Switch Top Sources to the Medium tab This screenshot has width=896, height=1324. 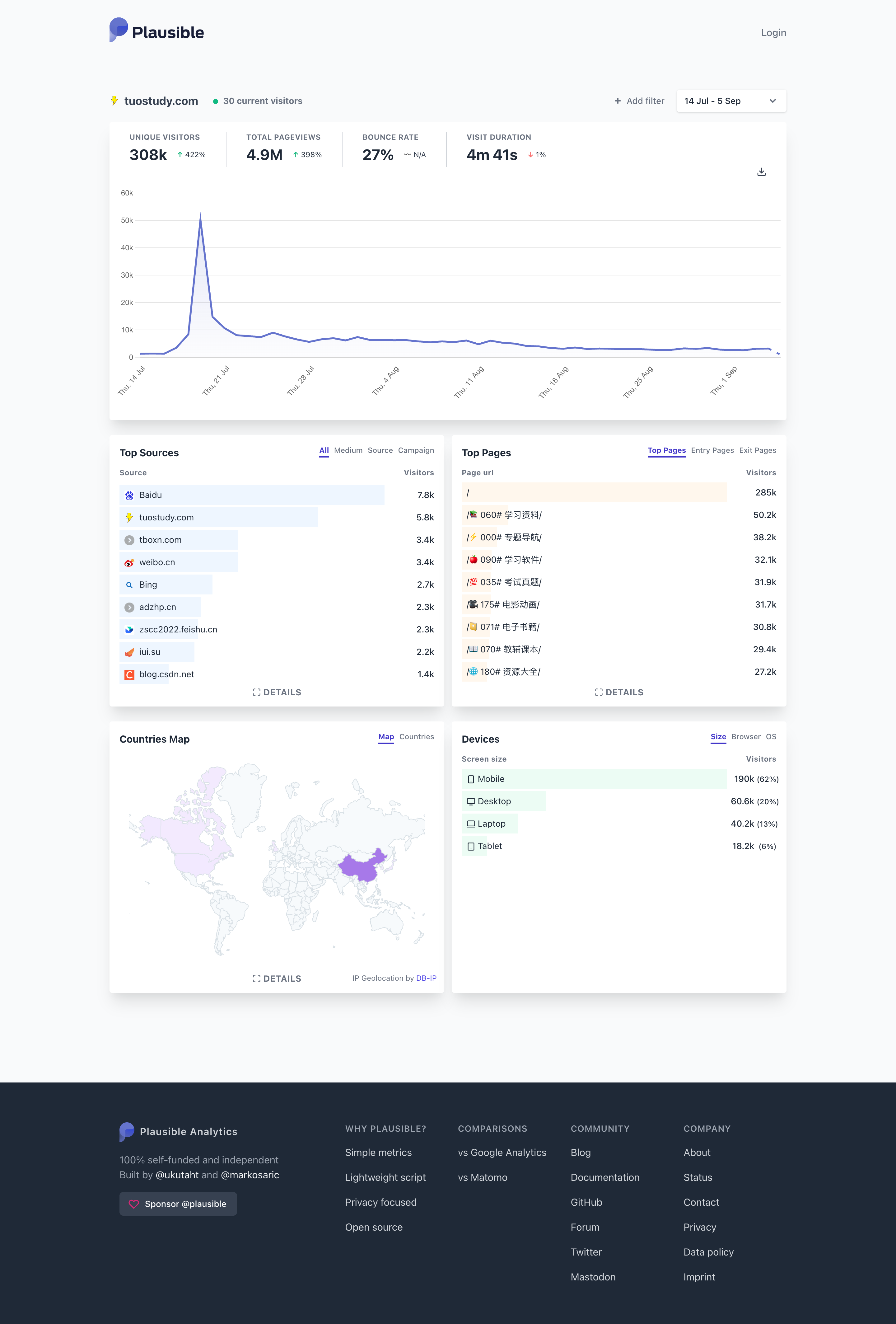click(x=348, y=450)
